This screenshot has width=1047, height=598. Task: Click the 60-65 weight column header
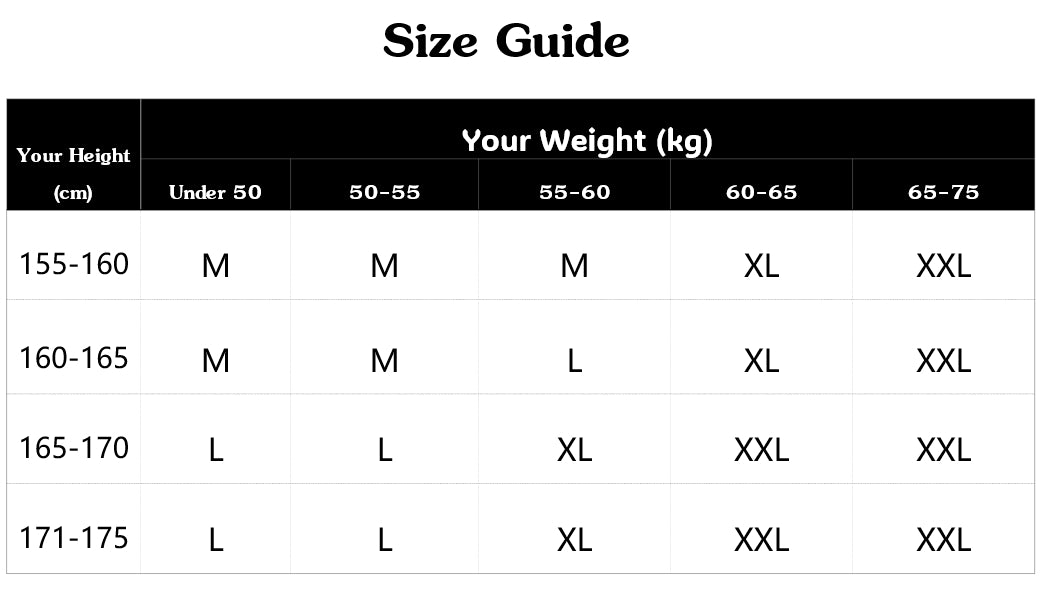point(761,192)
